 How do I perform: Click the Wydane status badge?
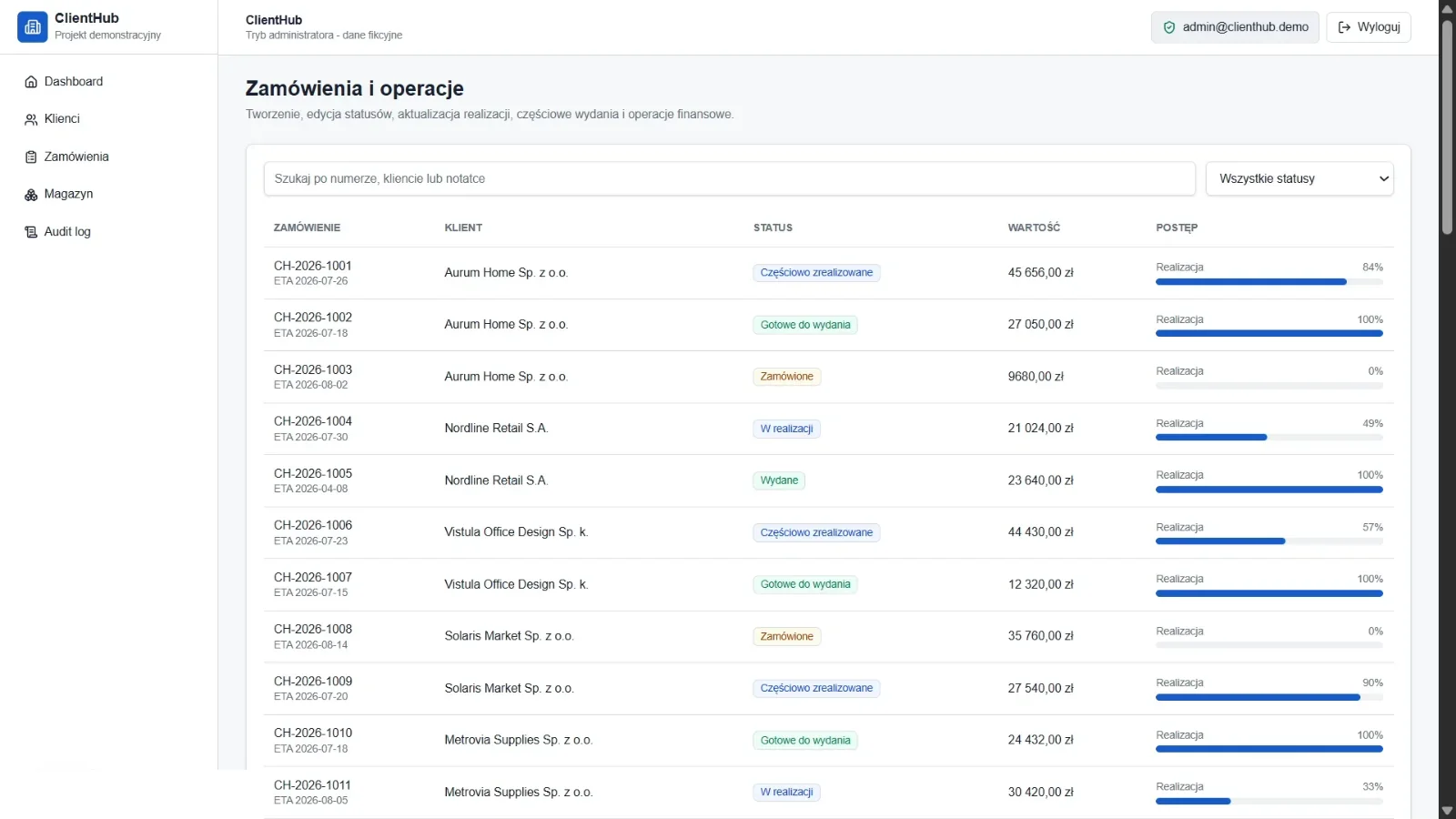click(779, 480)
